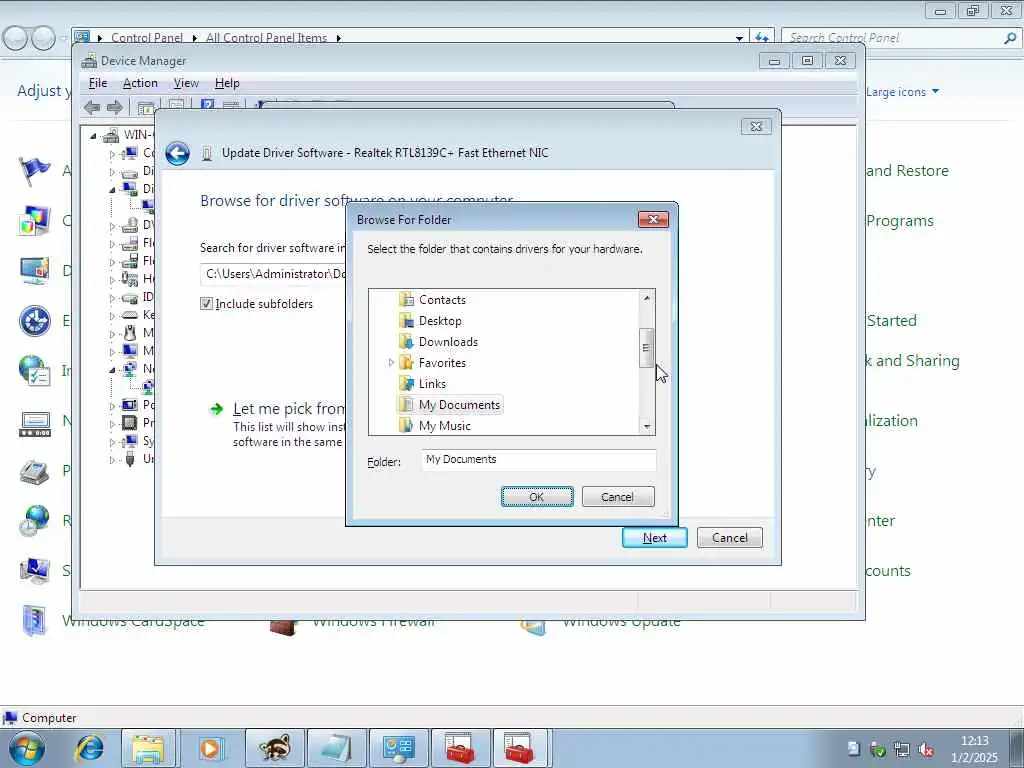Expand the Favorites folder node
The height and width of the screenshot is (768, 1024).
[x=391, y=362]
